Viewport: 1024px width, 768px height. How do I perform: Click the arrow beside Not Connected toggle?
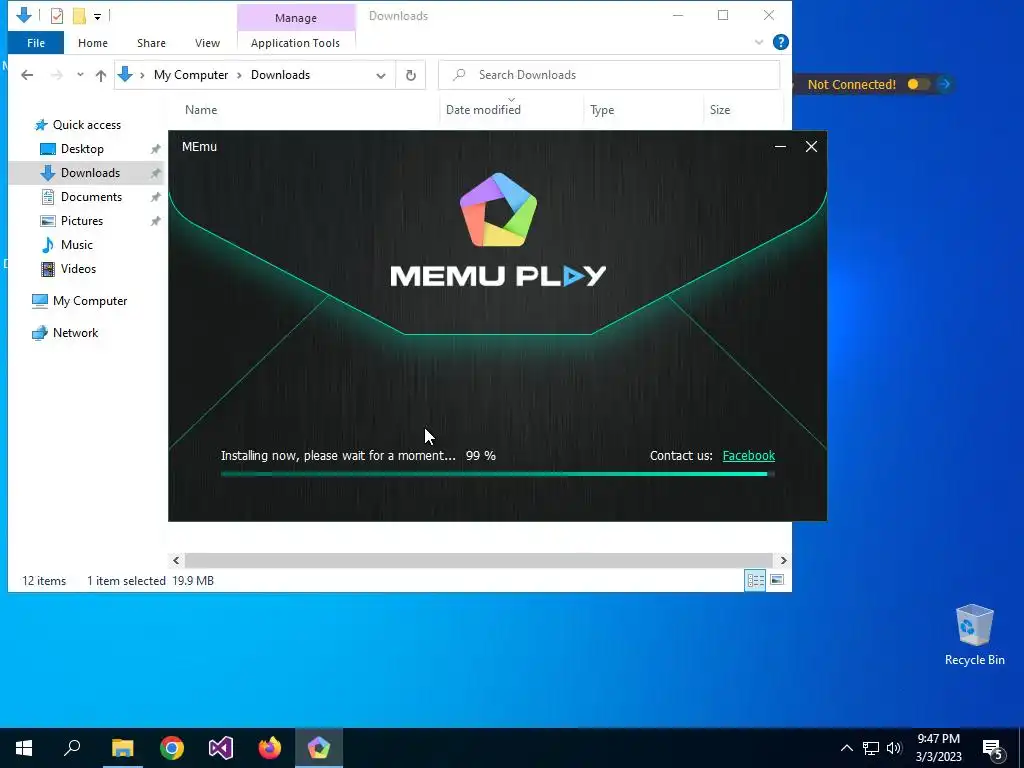[944, 84]
